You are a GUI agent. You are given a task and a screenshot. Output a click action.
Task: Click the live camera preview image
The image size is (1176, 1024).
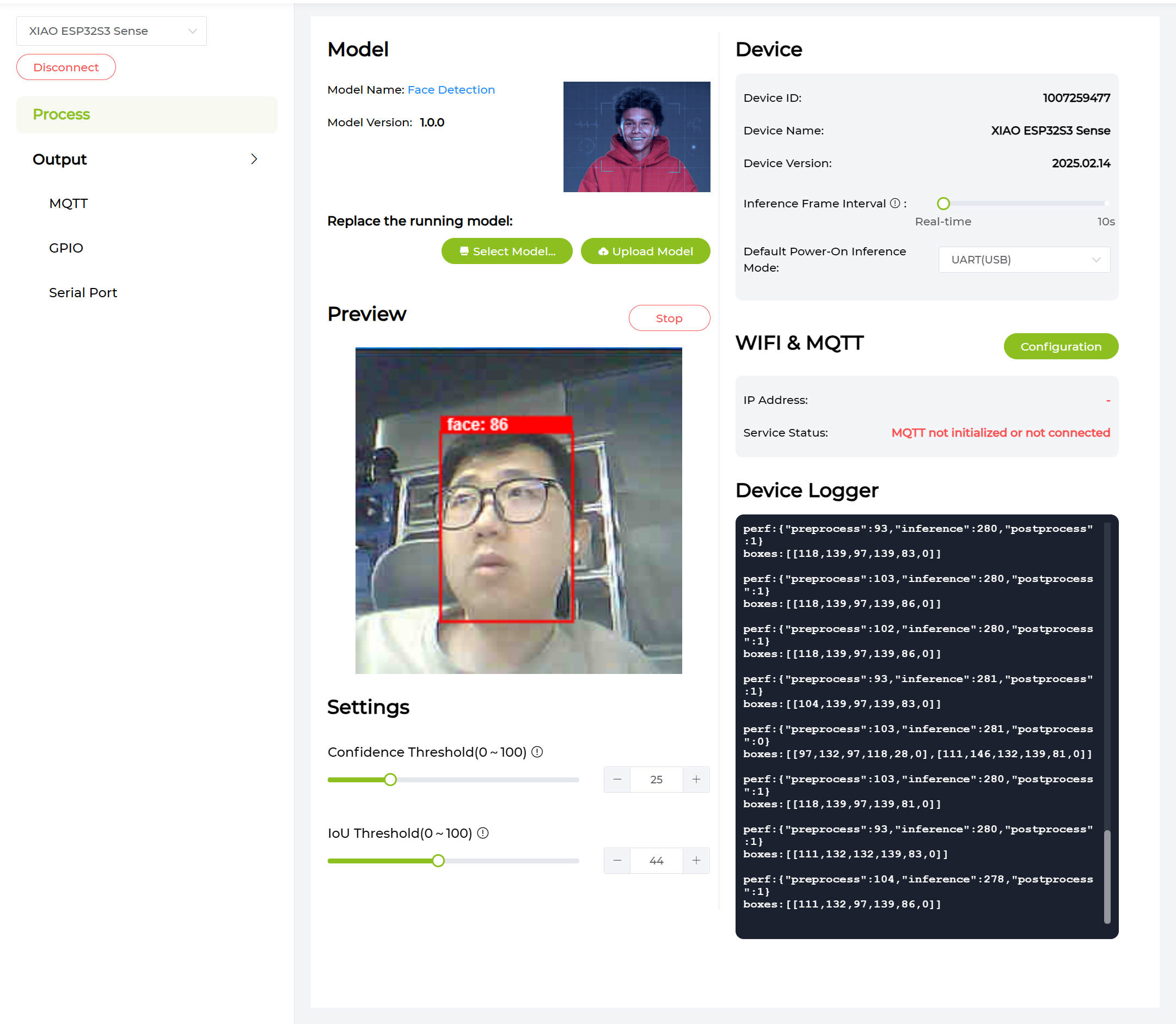(x=518, y=510)
